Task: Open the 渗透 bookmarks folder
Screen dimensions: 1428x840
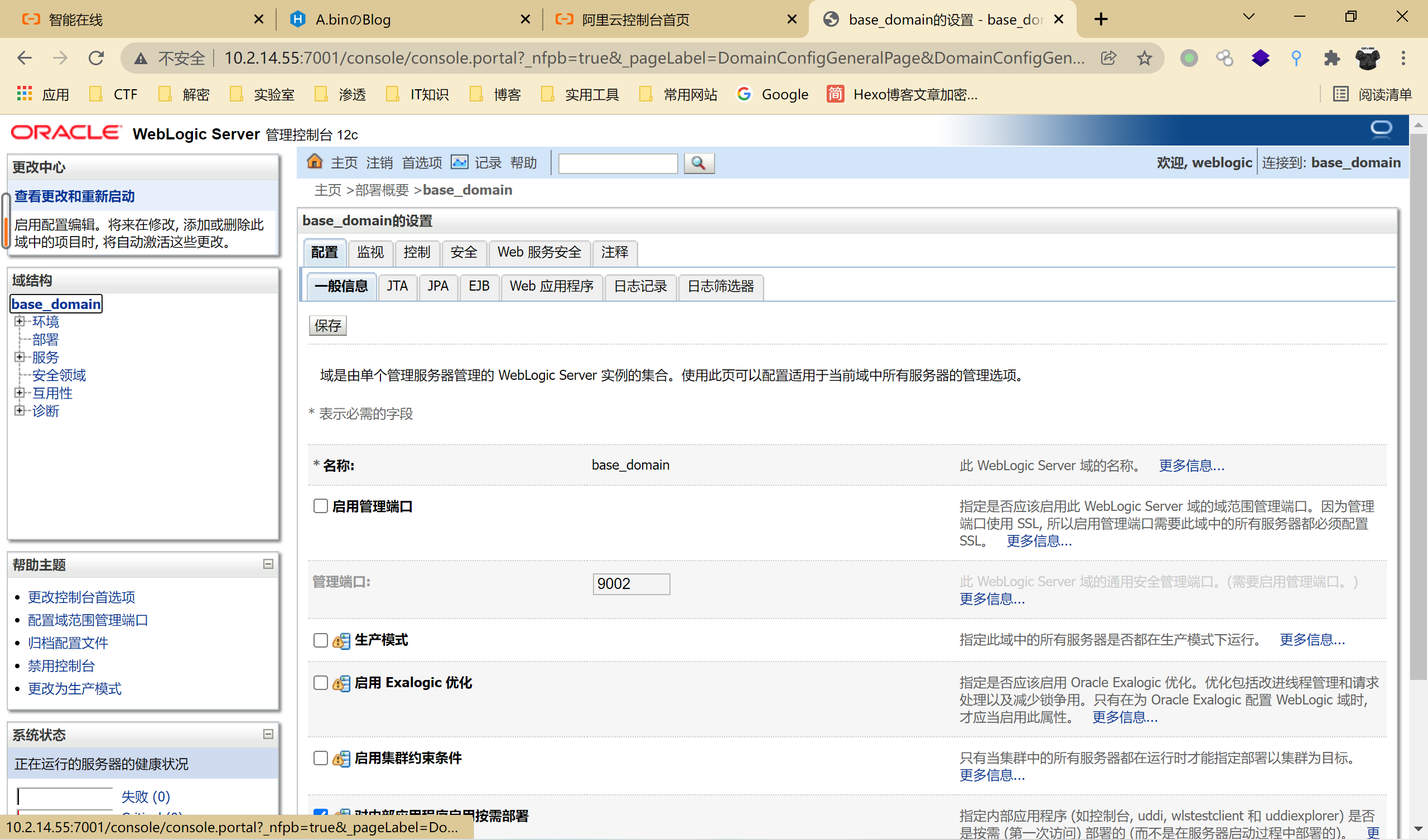Action: tap(340, 94)
